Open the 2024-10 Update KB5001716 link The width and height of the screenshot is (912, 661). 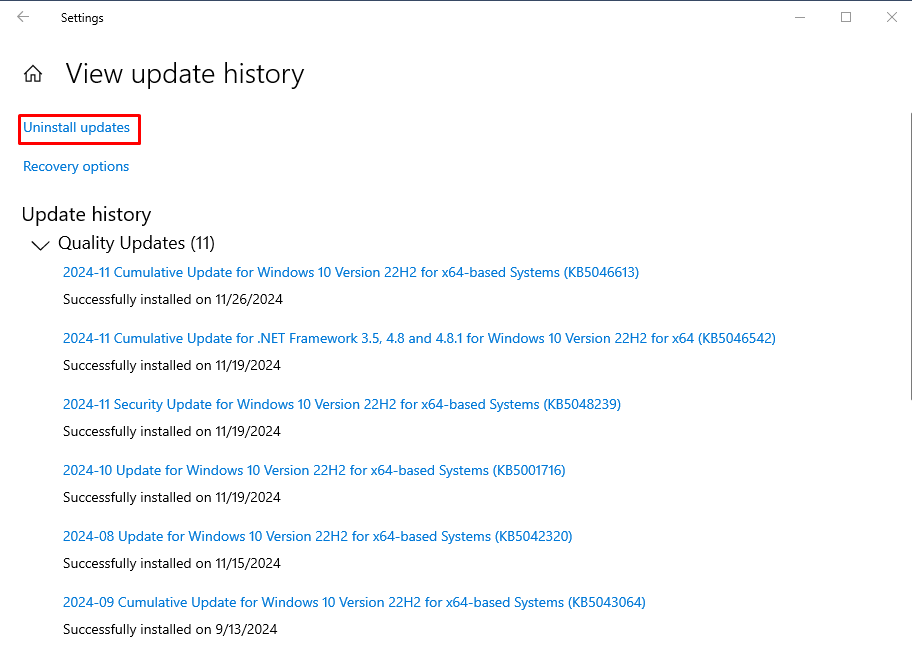pos(314,470)
